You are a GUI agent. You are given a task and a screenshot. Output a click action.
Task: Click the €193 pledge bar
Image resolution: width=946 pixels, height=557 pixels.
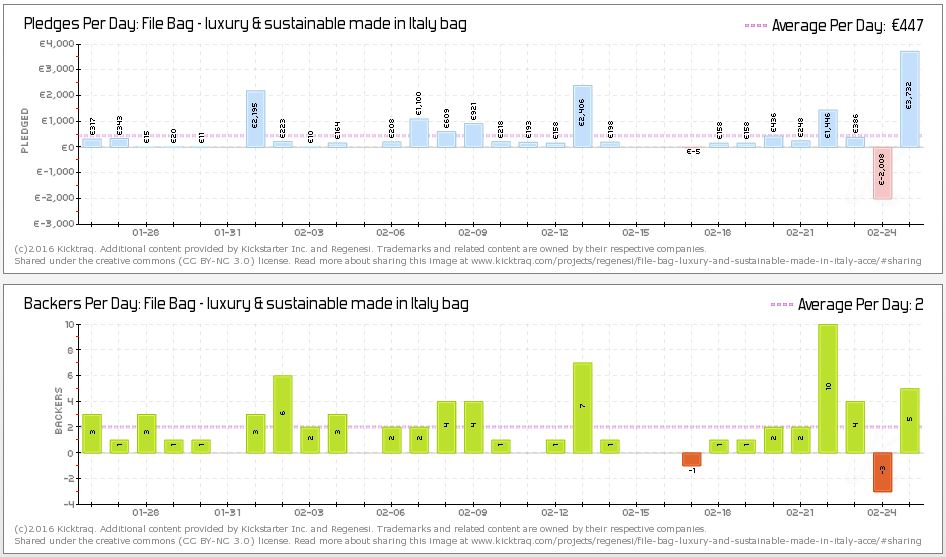pos(528,145)
